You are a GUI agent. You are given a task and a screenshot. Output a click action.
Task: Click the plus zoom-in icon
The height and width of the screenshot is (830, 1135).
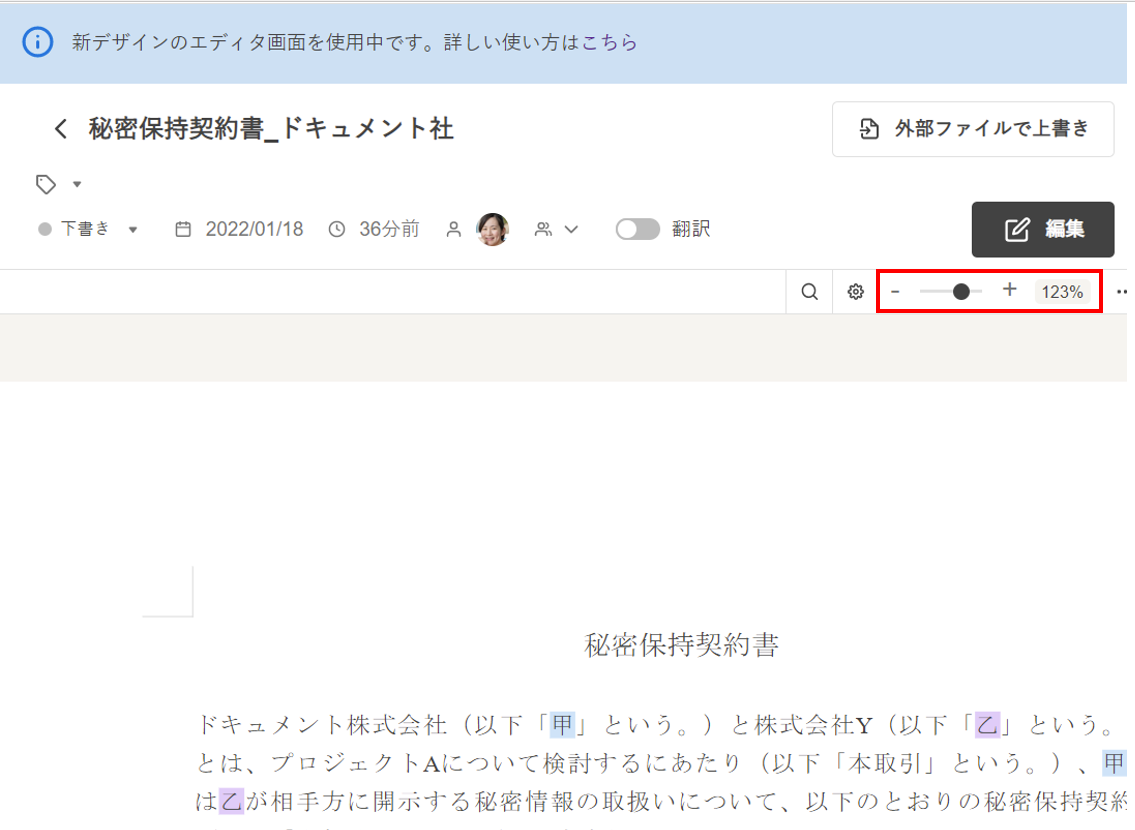click(x=1009, y=290)
